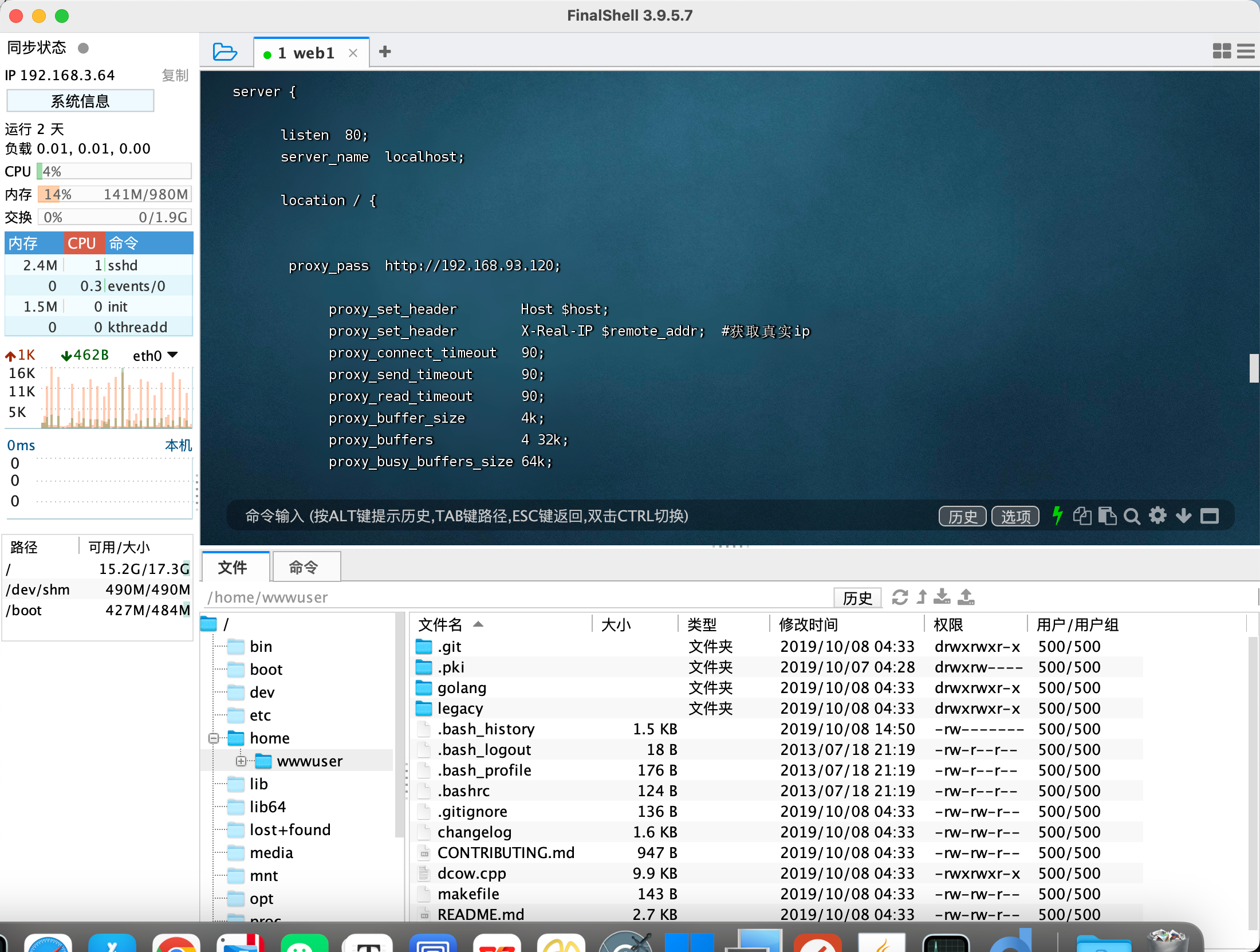1260x952 pixels.
Task: Select the etc folder in tree
Action: click(250, 715)
